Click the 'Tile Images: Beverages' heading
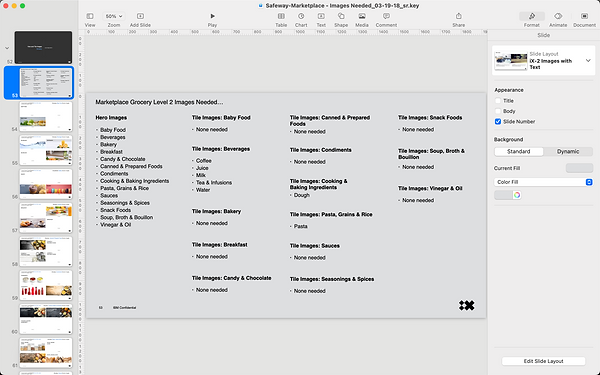Screen dimensions: 600x375 [x=221, y=149]
